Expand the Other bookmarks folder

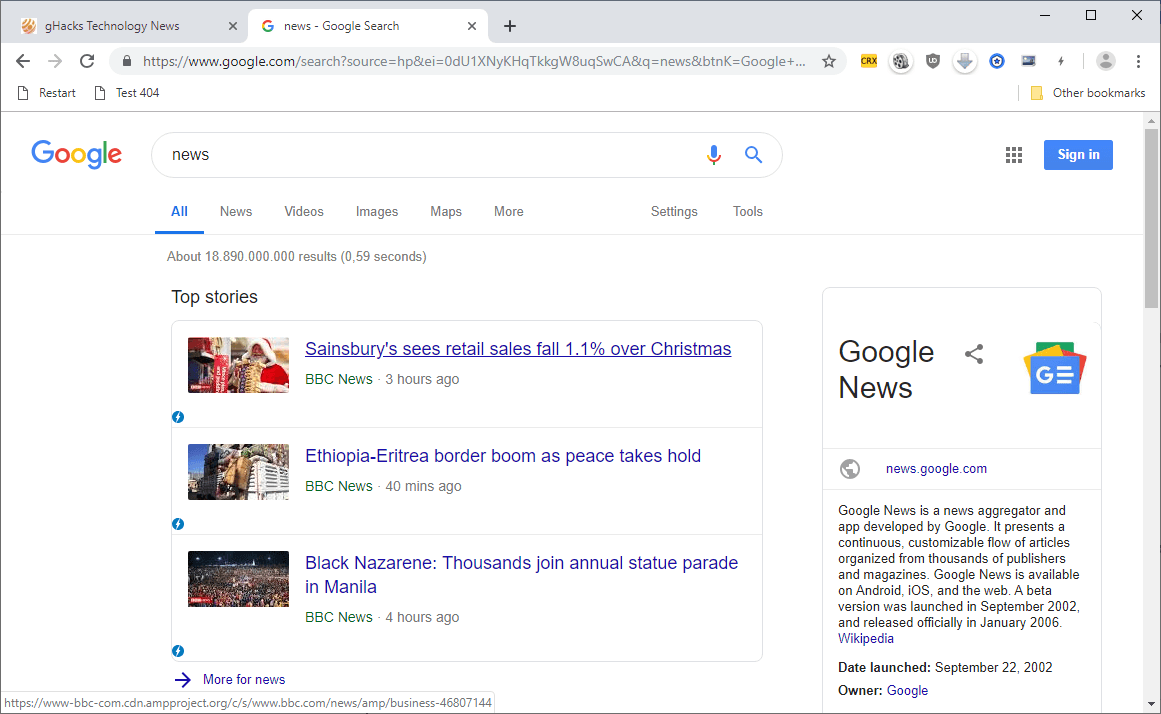click(1087, 92)
